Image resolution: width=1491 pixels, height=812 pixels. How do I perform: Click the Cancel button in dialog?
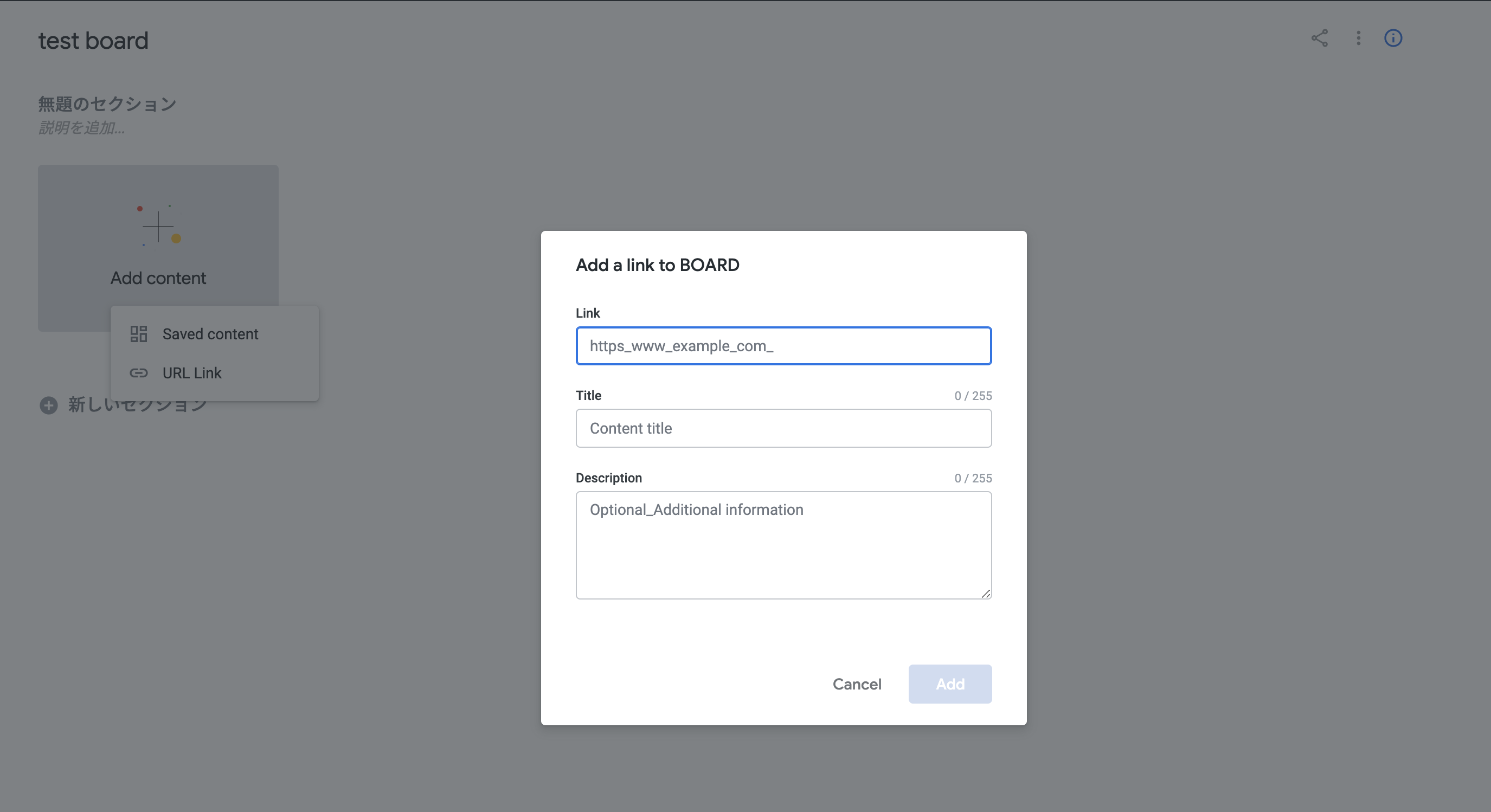[x=857, y=684]
